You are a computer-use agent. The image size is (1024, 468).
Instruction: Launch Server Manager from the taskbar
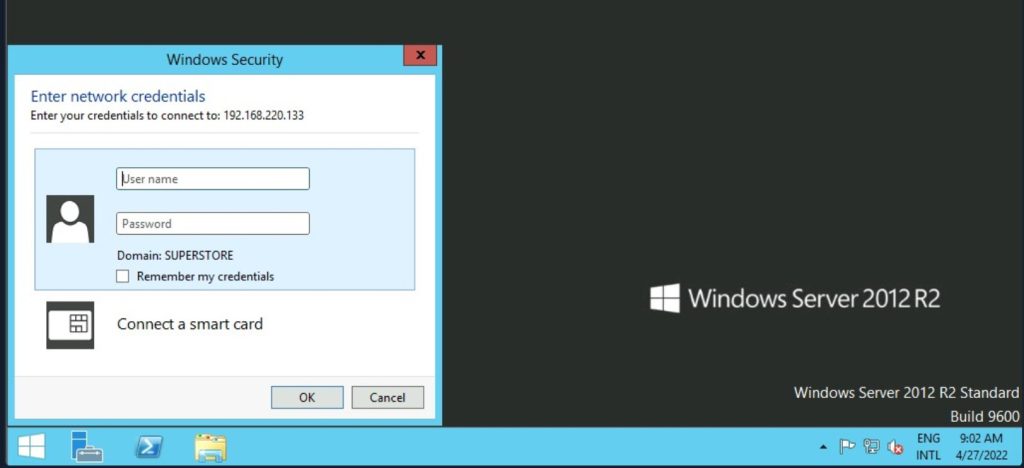[87, 447]
